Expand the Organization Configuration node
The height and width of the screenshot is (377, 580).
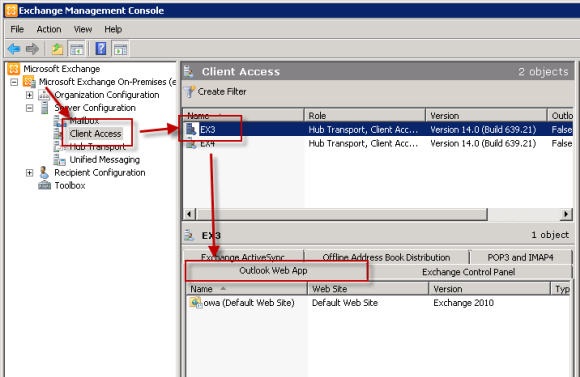coord(30,95)
